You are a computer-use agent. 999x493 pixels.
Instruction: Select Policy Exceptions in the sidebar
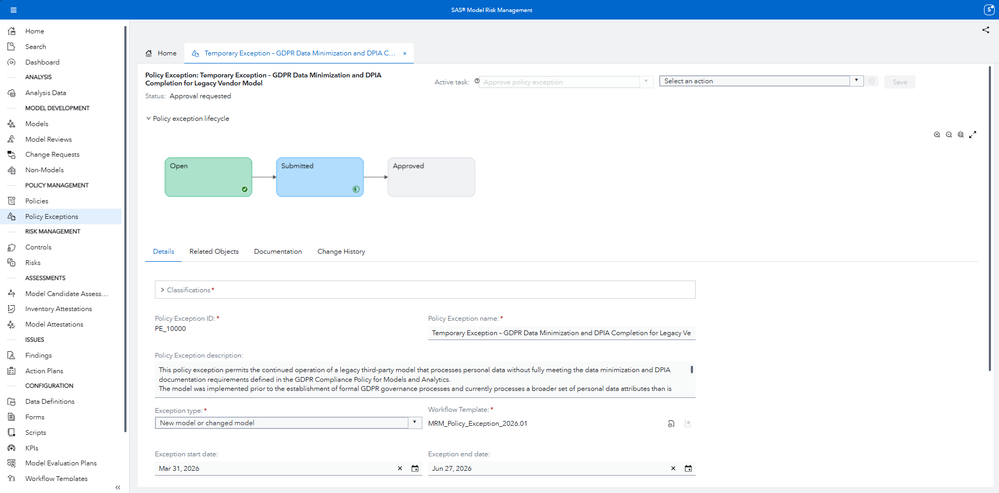point(61,217)
